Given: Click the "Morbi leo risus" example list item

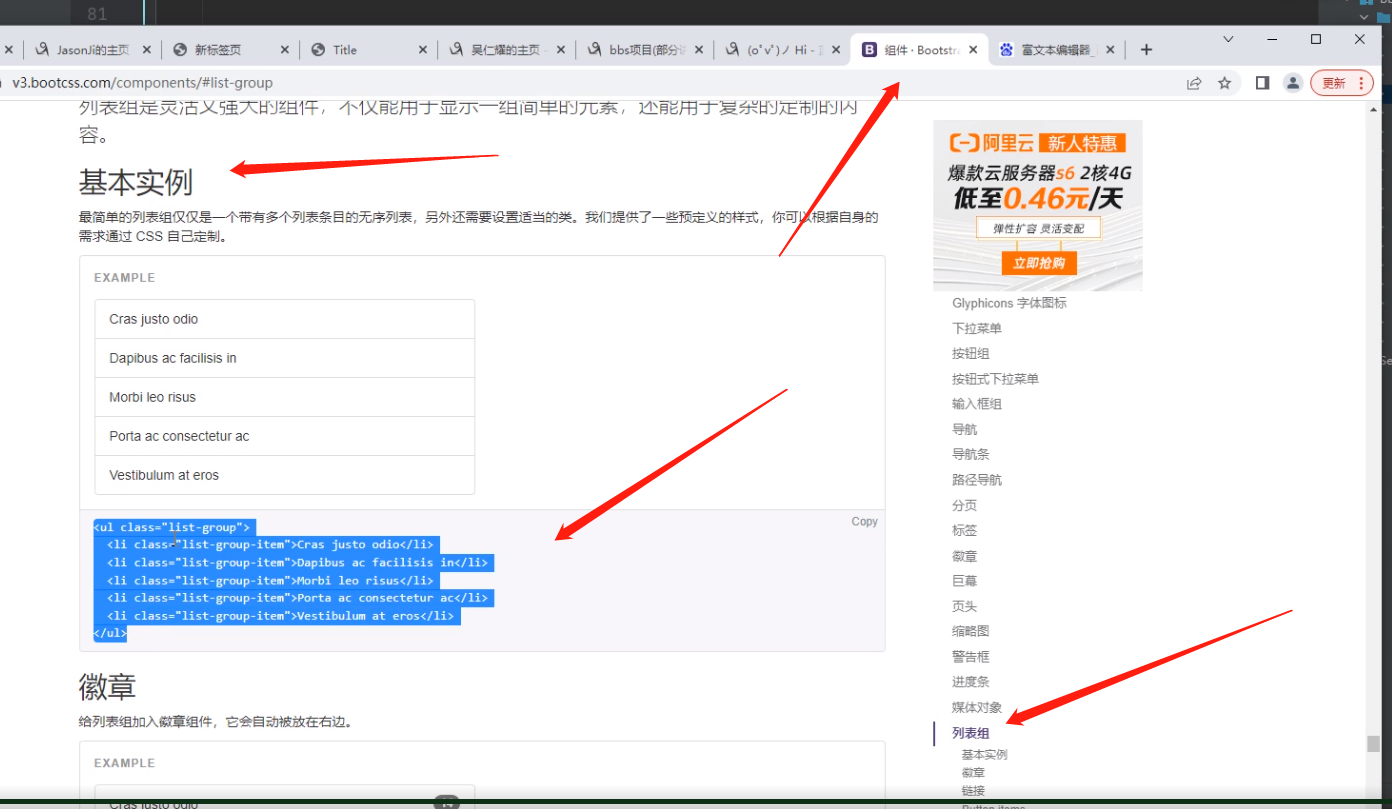Looking at the screenshot, I should click(285, 397).
